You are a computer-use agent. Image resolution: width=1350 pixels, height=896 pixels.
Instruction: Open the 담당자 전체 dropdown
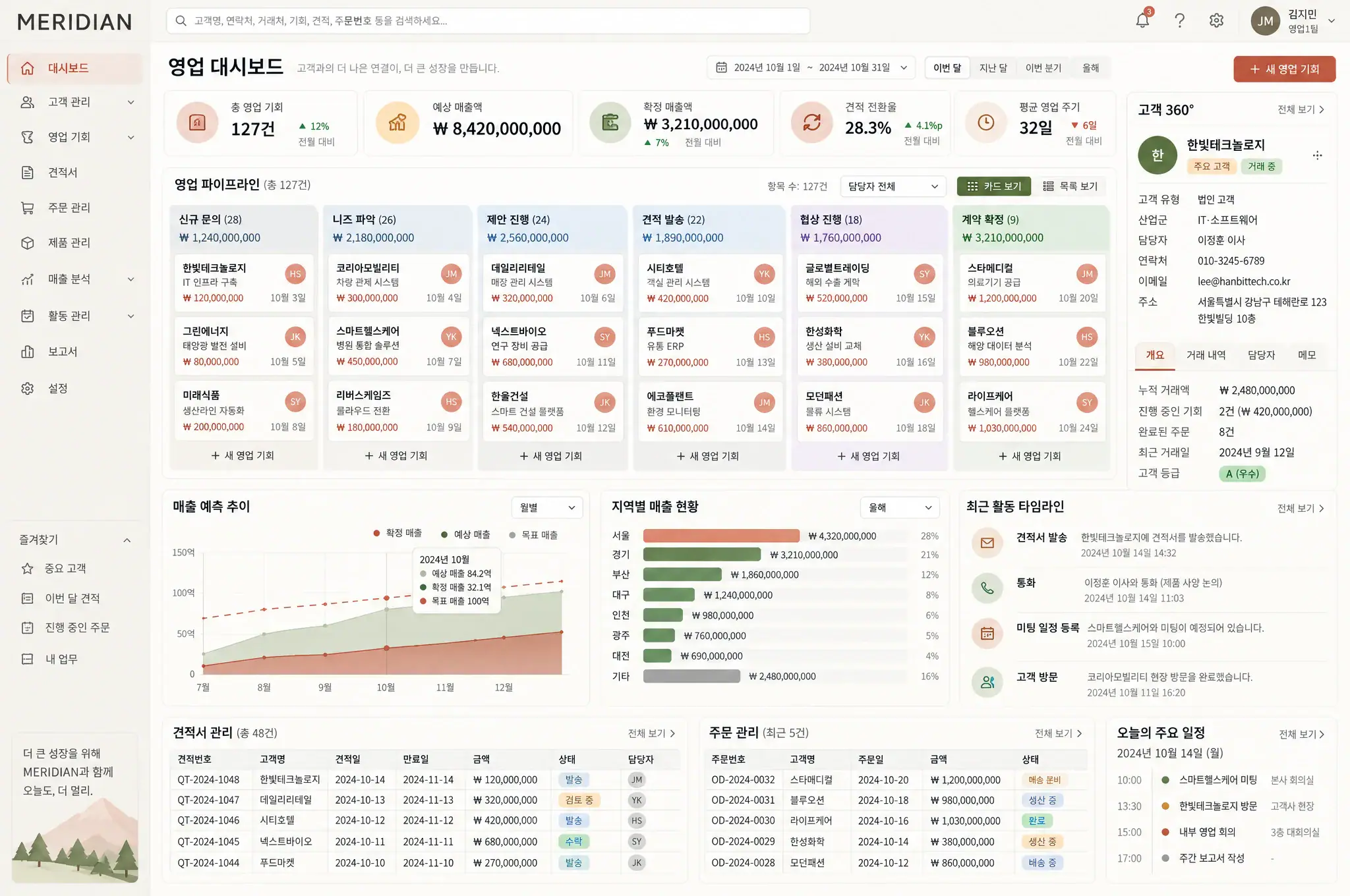tap(893, 186)
